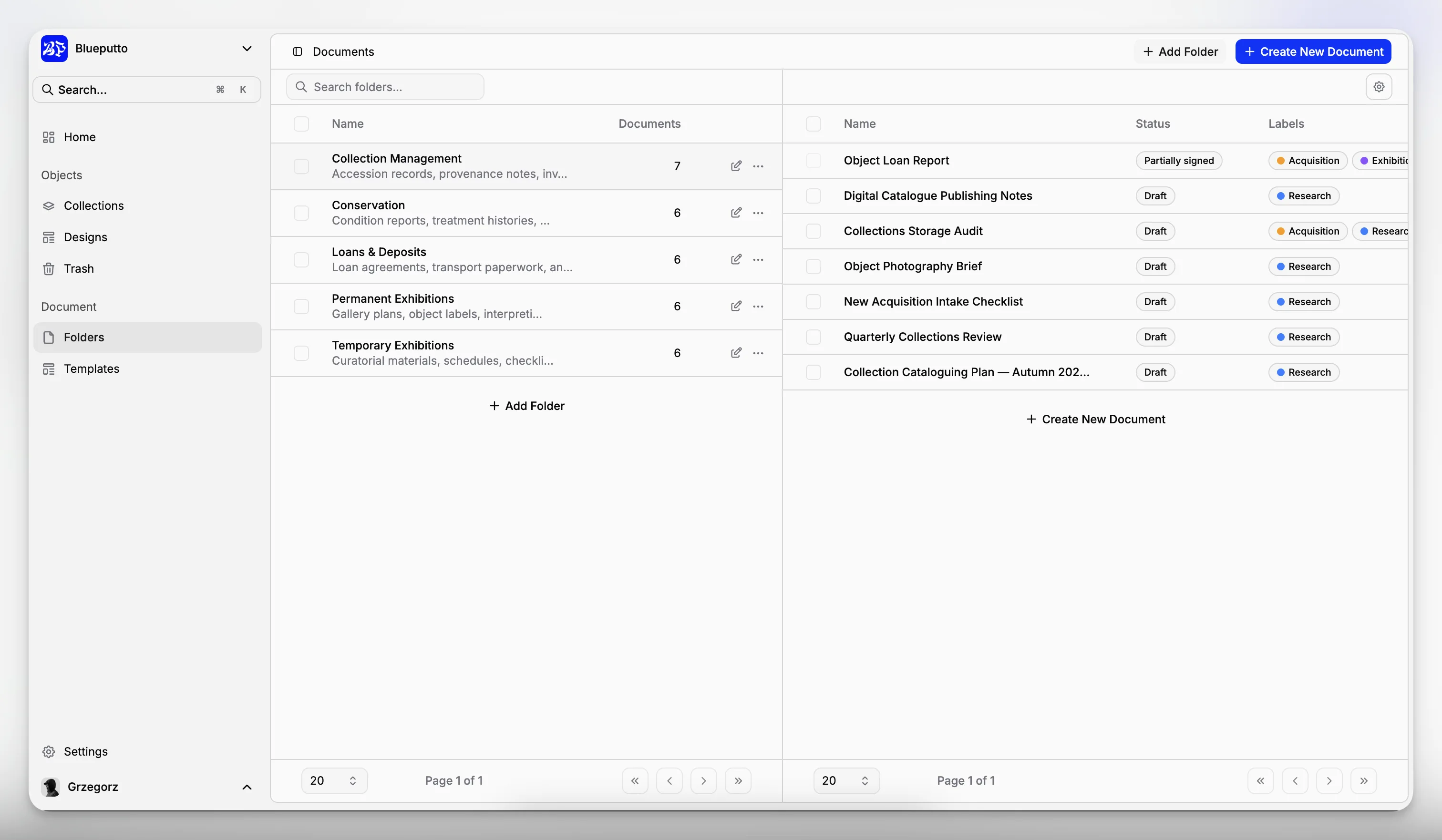This screenshot has height=840, width=1442.
Task: Go to next page of documents list
Action: point(1329,780)
